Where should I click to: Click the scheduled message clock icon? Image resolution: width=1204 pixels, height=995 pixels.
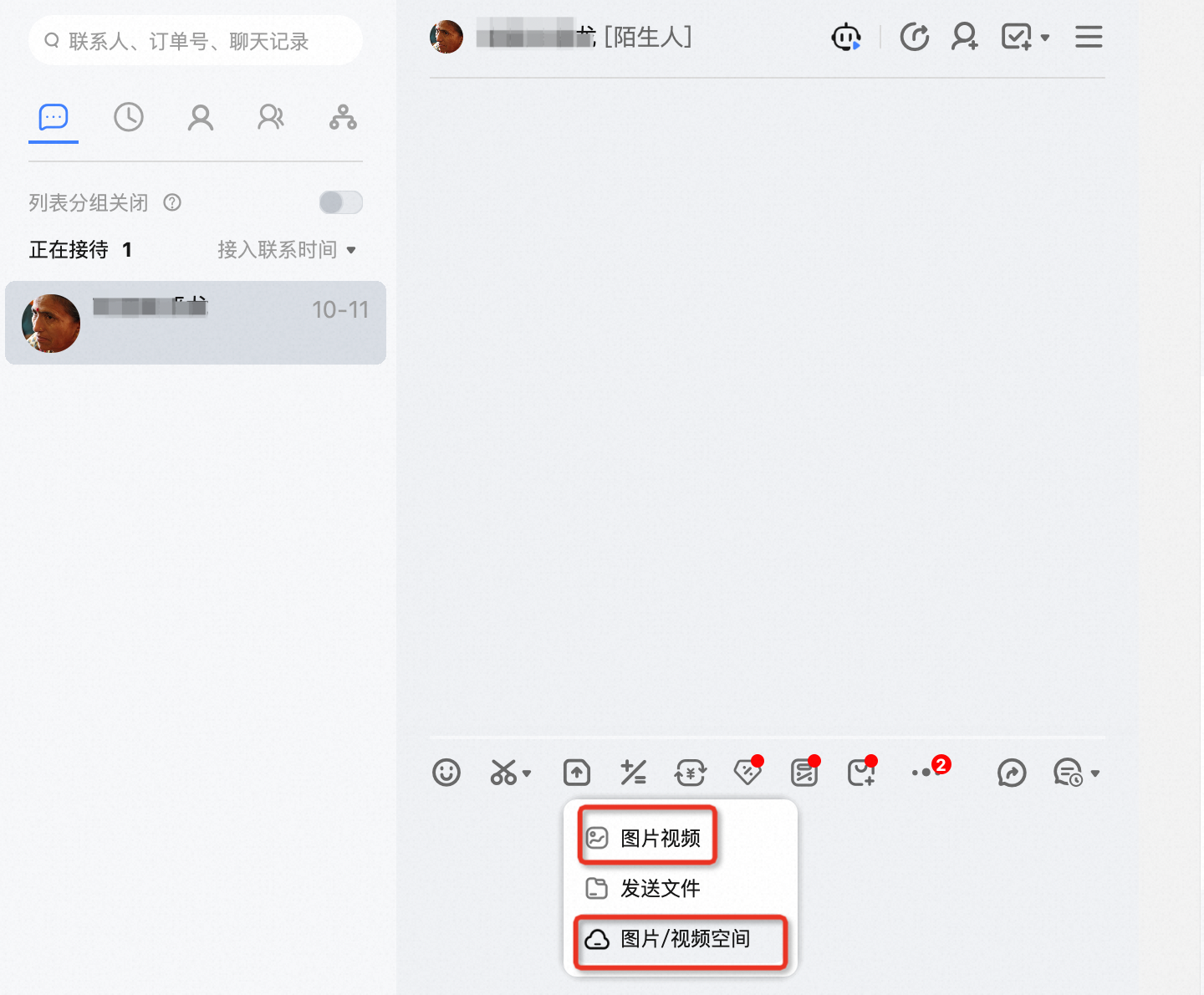[1069, 773]
